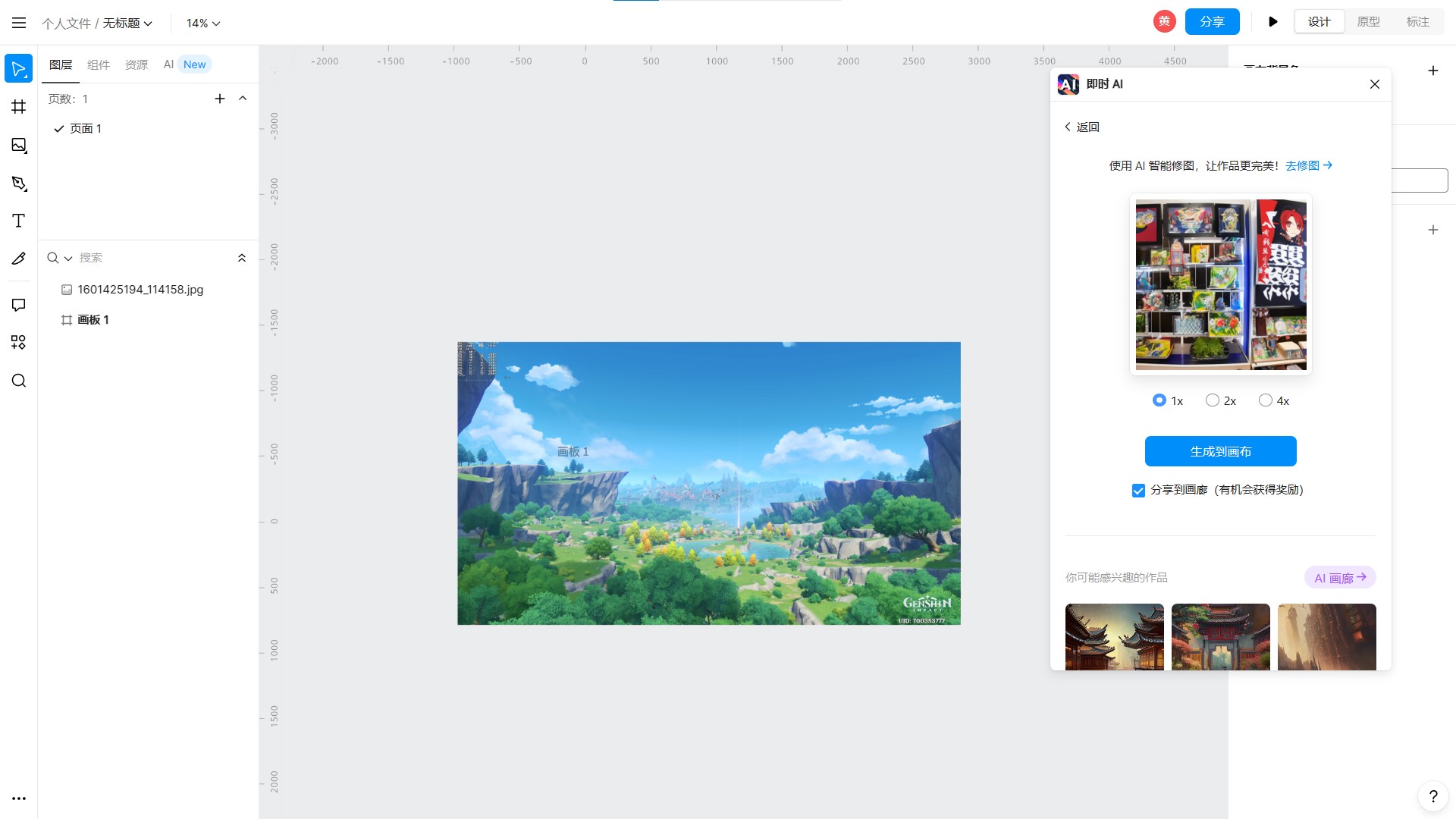Select the 2x upscale radio option
The height and width of the screenshot is (819, 1456).
pyautogui.click(x=1213, y=400)
